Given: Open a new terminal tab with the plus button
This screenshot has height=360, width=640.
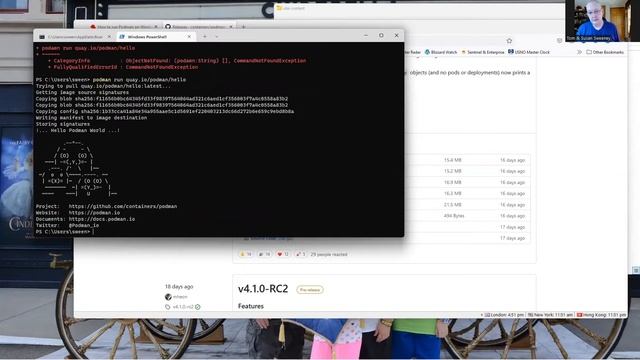Looking at the screenshot, I should point(205,37).
